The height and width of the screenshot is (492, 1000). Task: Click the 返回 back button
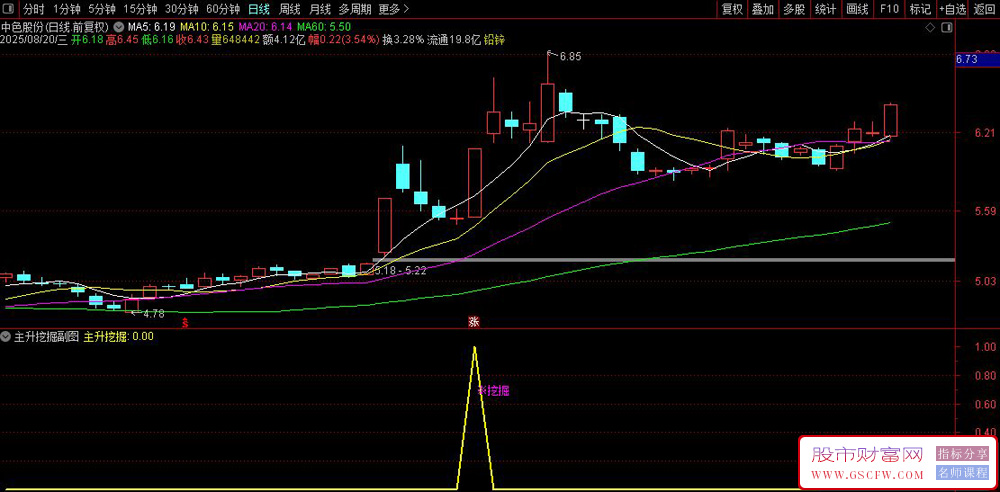[985, 9]
